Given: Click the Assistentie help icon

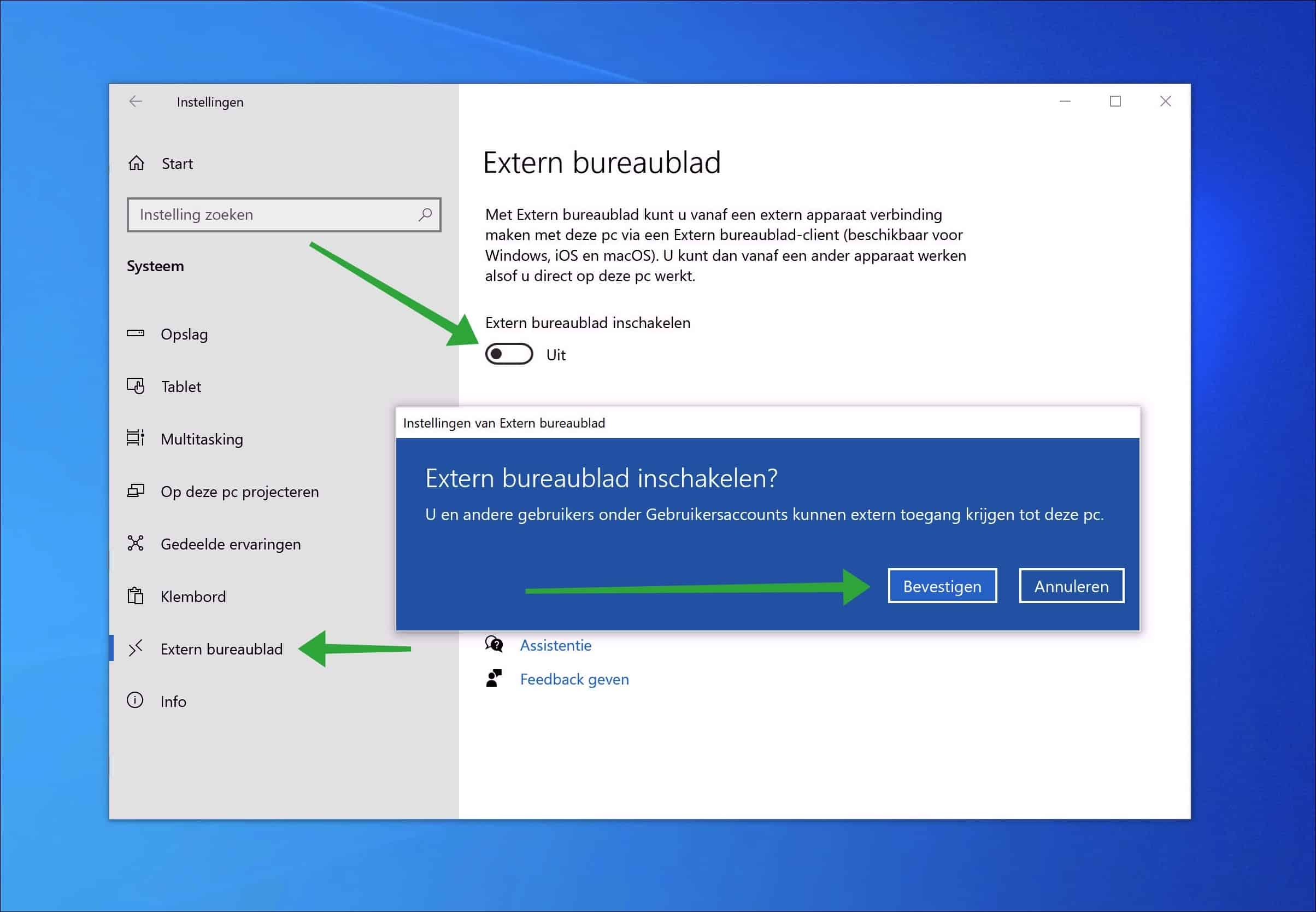Looking at the screenshot, I should click(493, 645).
